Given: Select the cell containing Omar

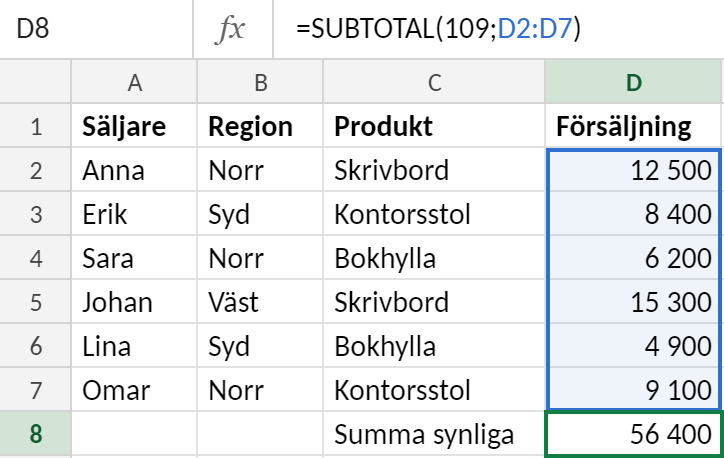Looking at the screenshot, I should click(x=134, y=390).
